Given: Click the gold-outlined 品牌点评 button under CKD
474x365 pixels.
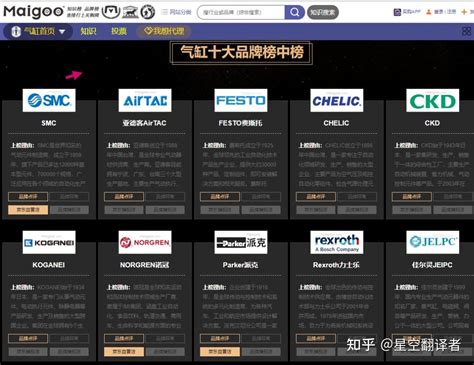Looking at the screenshot, I should click(412, 197).
